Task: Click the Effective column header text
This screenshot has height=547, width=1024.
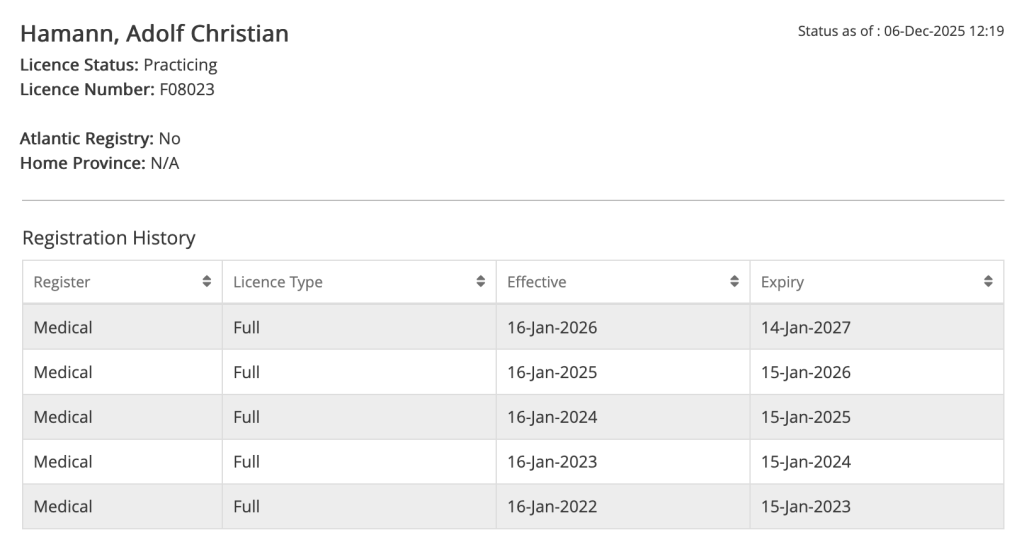Action: [537, 282]
